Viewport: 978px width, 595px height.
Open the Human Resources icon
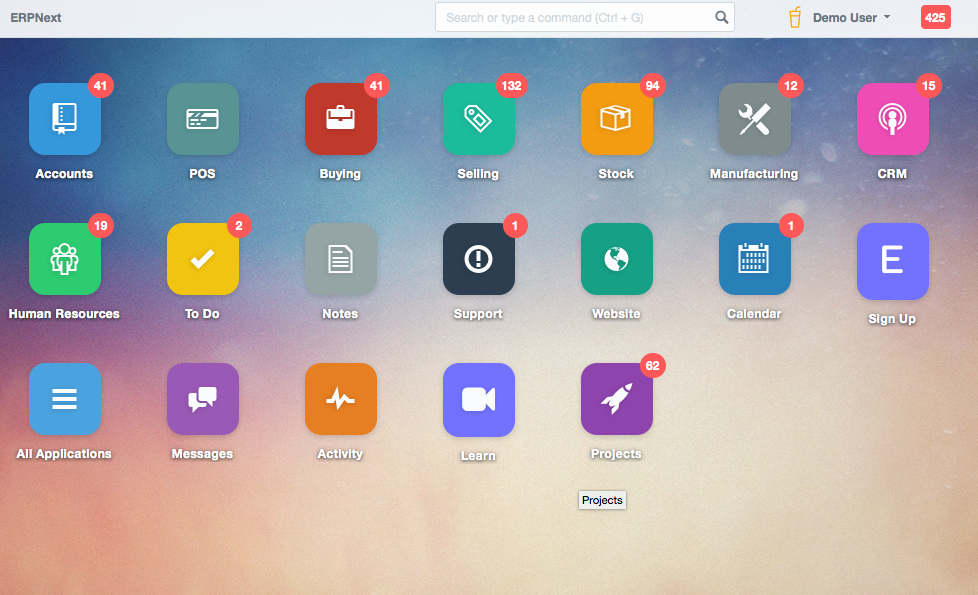65,259
